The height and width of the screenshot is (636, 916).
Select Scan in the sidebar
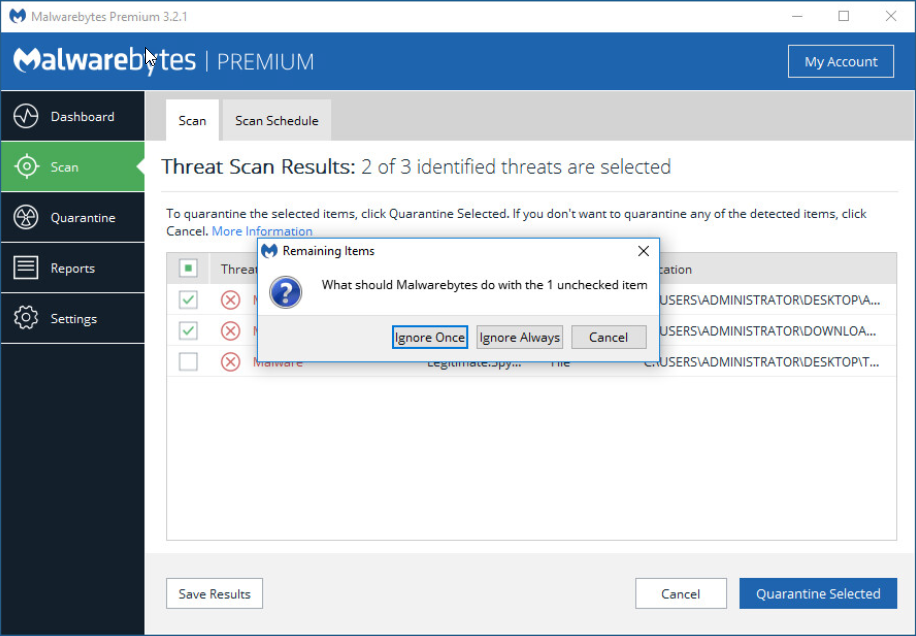(72, 166)
